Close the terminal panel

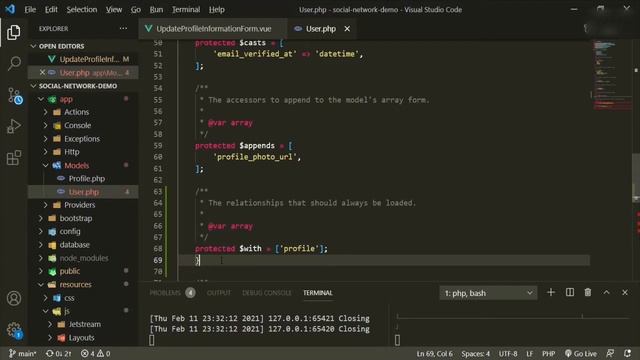(x=625, y=292)
